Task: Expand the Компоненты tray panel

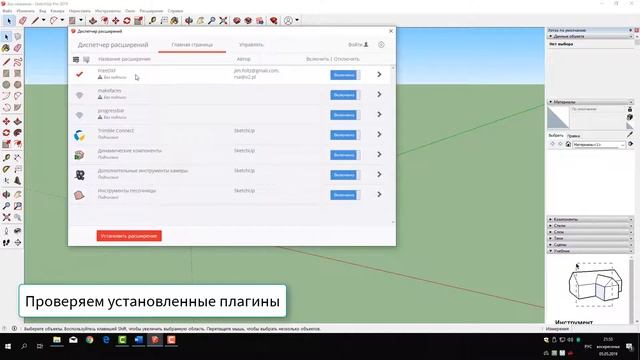Action: (x=590, y=219)
